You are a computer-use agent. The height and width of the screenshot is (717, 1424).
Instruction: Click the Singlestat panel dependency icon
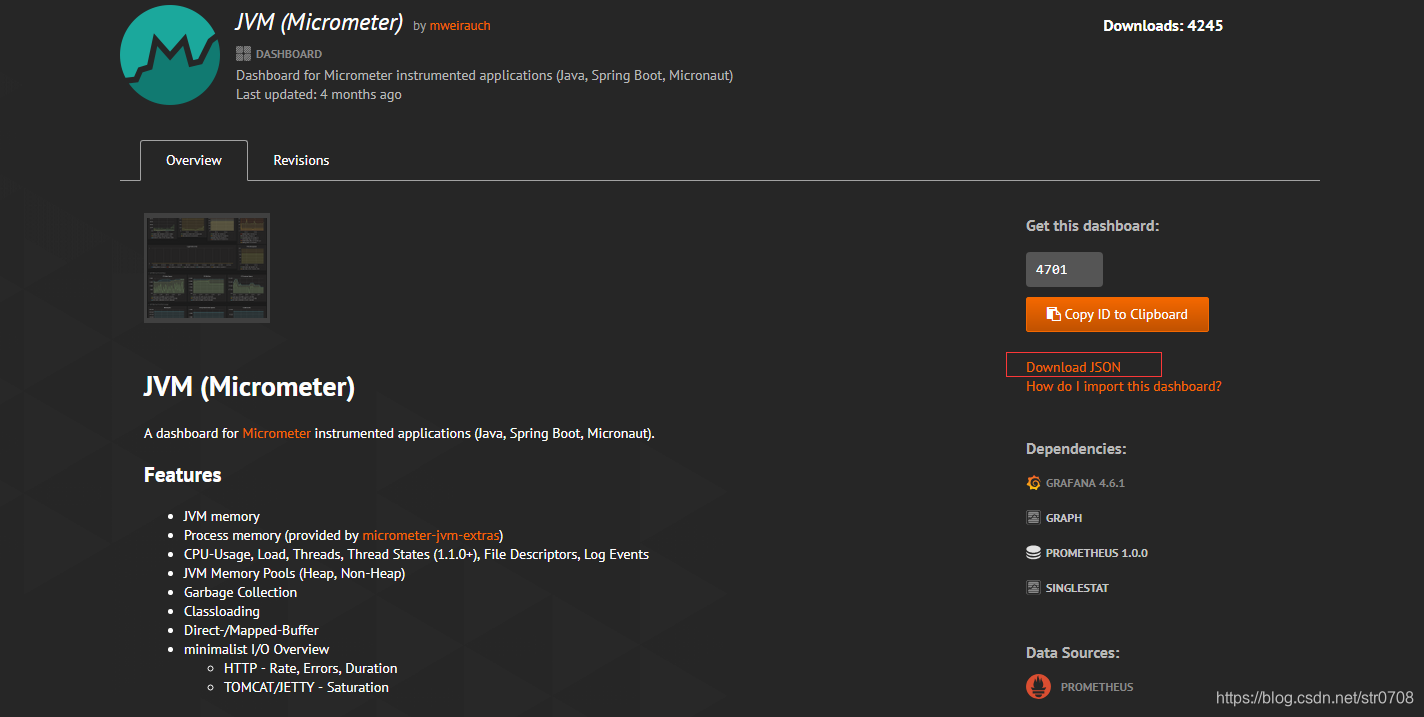(1034, 588)
